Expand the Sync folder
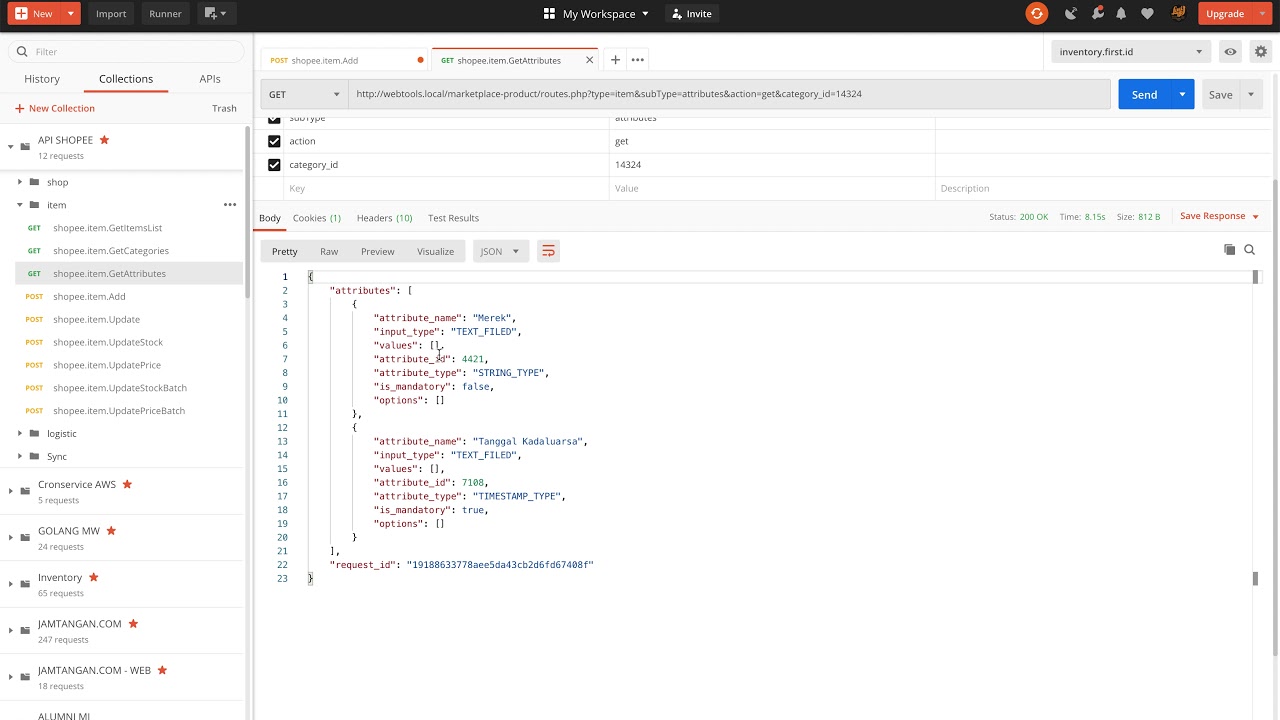 pyautogui.click(x=20, y=457)
